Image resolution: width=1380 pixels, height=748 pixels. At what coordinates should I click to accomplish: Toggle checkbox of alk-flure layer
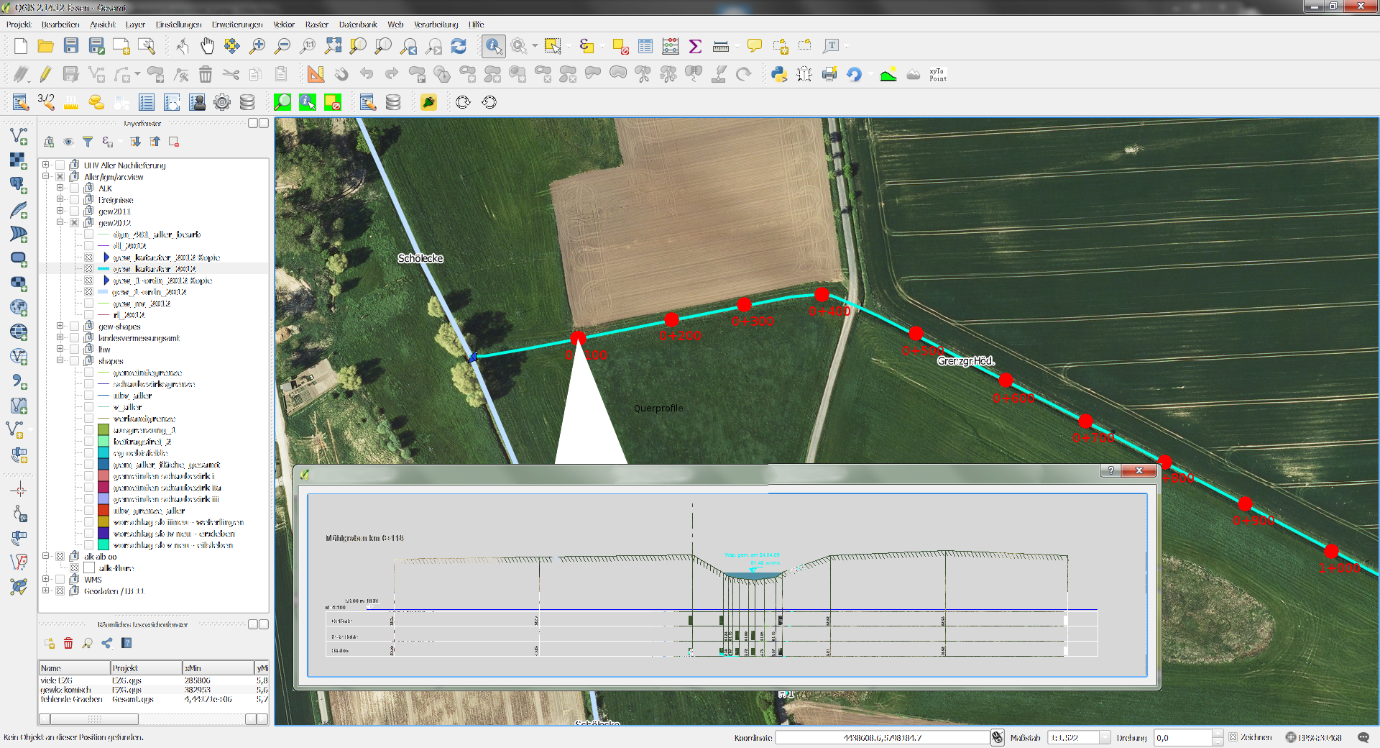74,568
